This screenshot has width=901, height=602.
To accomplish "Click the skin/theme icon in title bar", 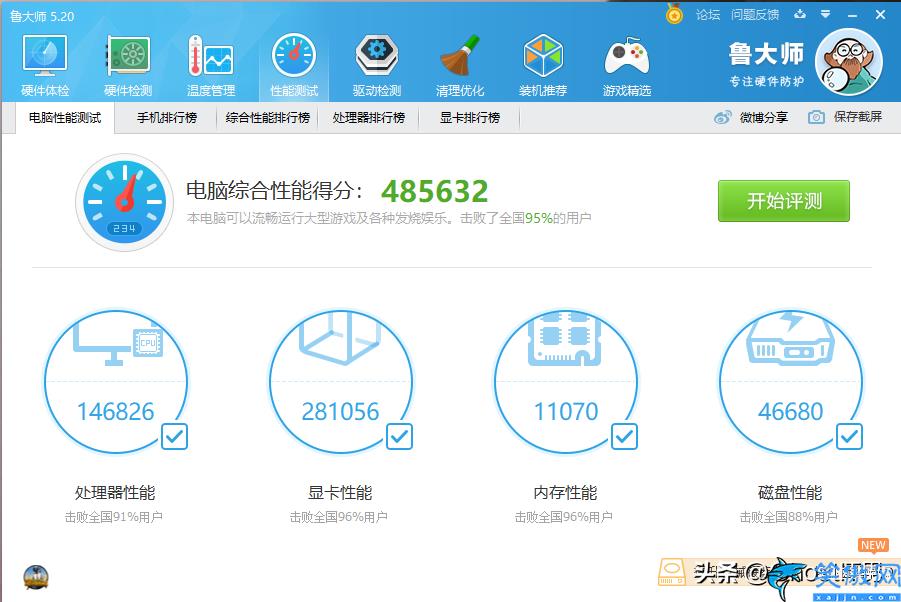I will [x=800, y=14].
